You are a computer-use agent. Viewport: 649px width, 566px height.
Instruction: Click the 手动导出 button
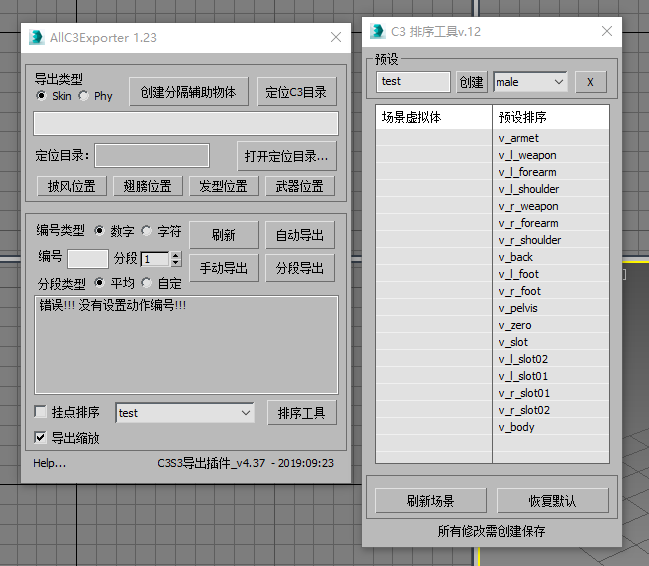click(x=224, y=268)
